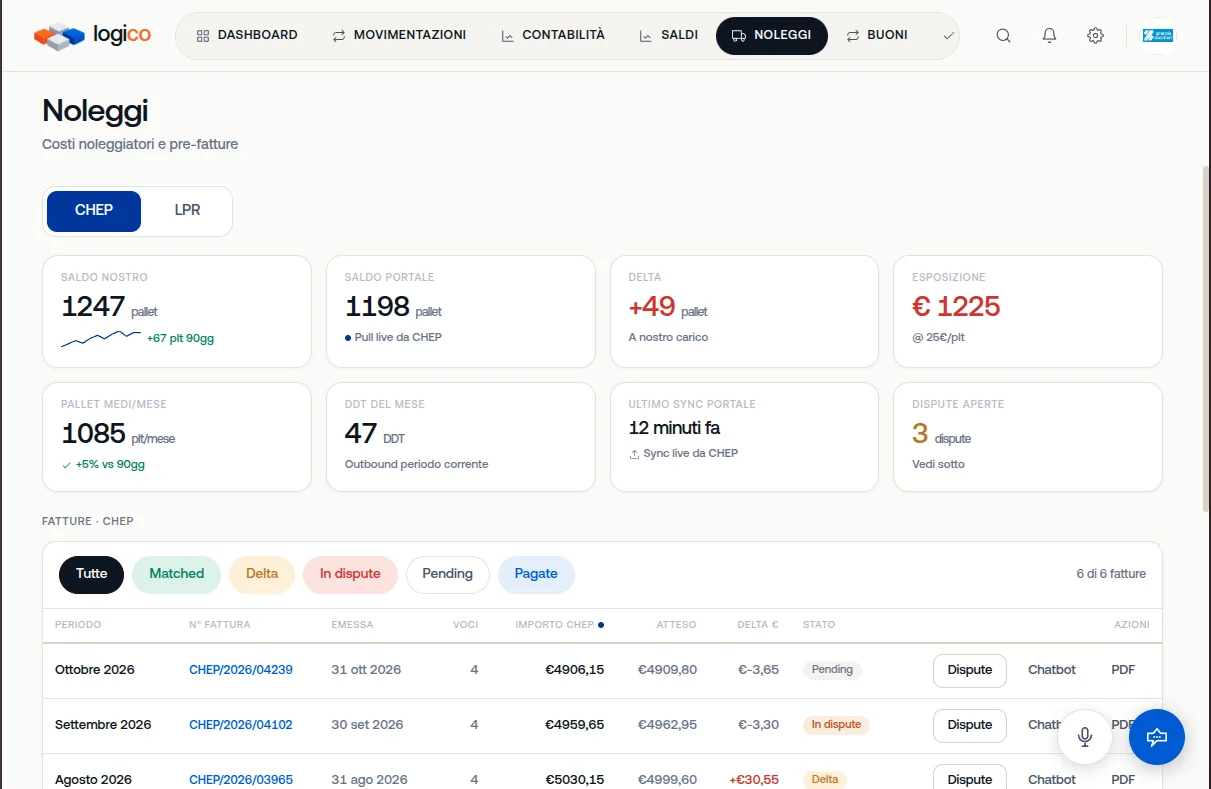Open invoice CHEP/2026/04102
This screenshot has height=789, width=1211.
pyautogui.click(x=241, y=725)
